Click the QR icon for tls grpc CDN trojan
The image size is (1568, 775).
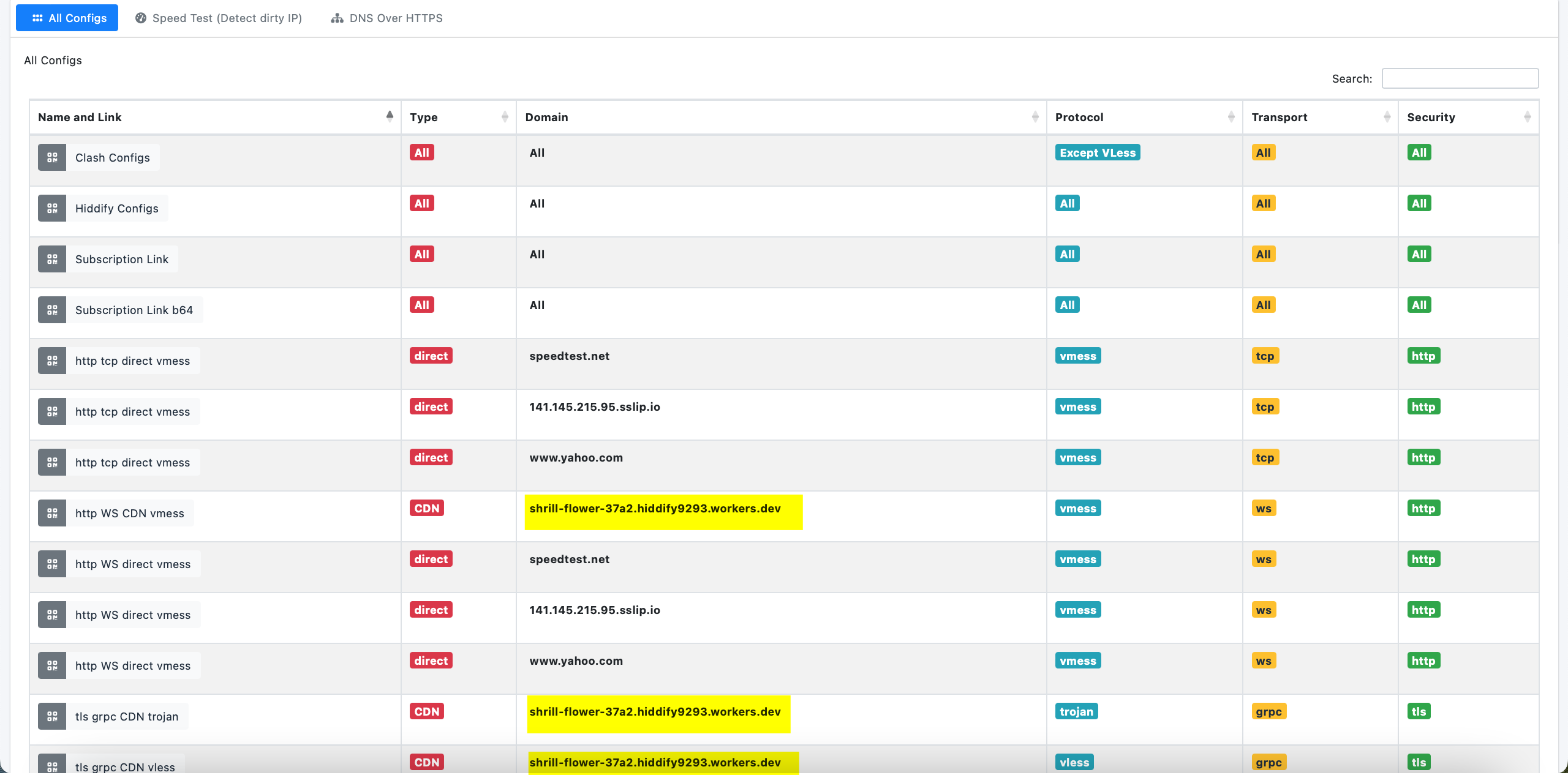tap(52, 716)
